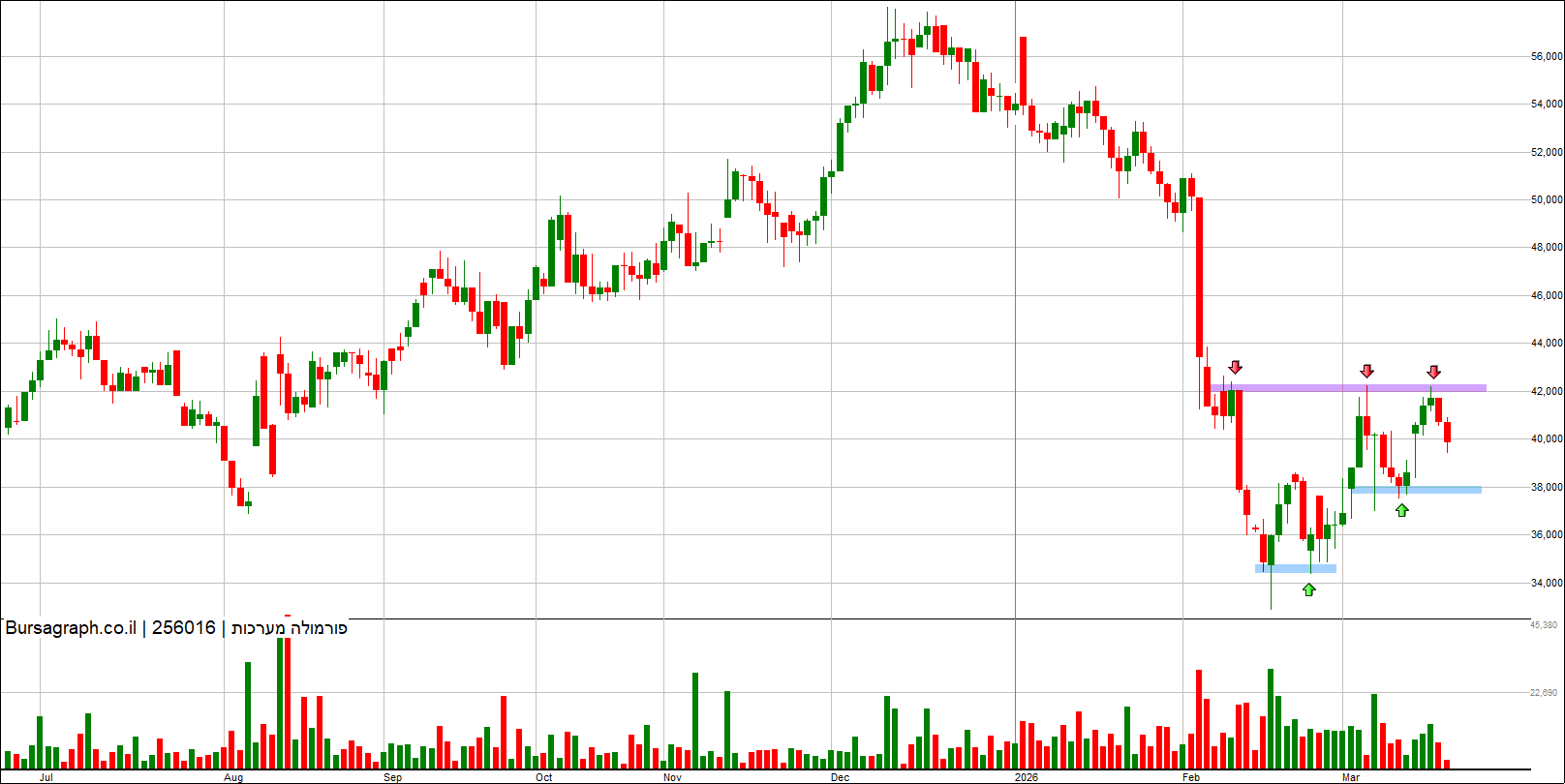Screen dimensions: 1565x784
Task: Click the Jul month label
Action: tap(46, 777)
